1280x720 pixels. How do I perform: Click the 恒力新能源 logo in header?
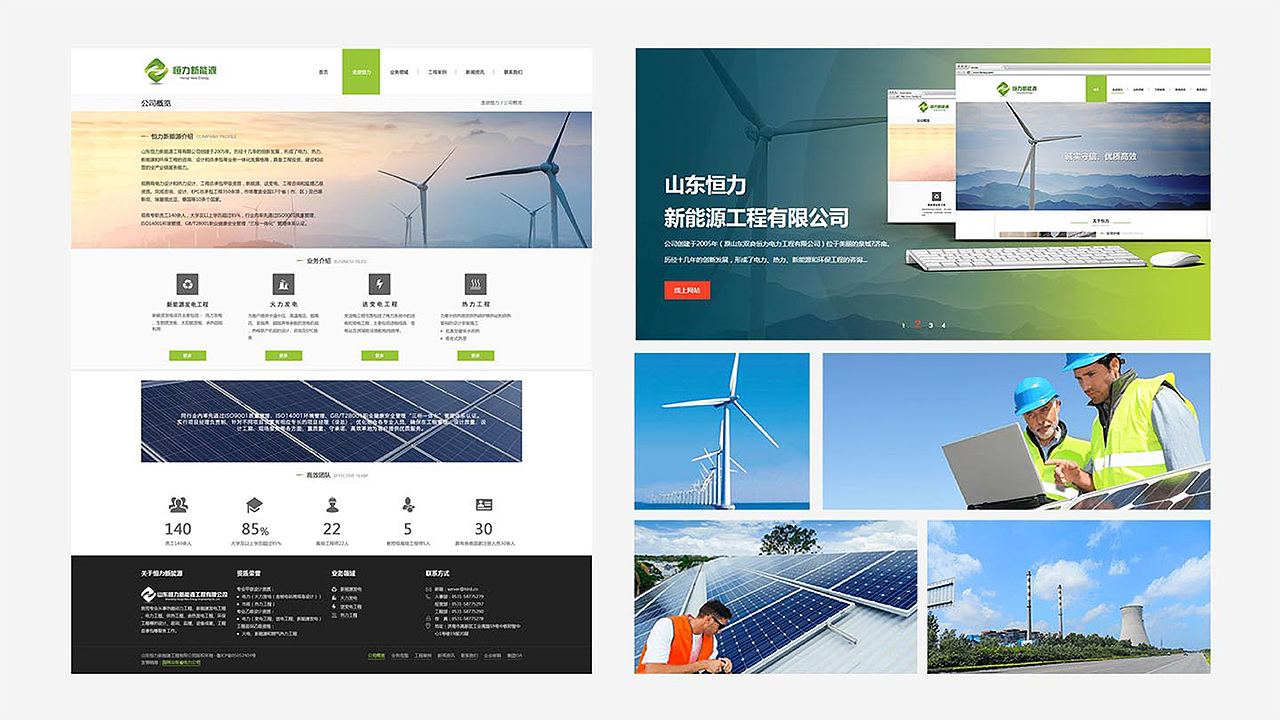click(x=181, y=71)
